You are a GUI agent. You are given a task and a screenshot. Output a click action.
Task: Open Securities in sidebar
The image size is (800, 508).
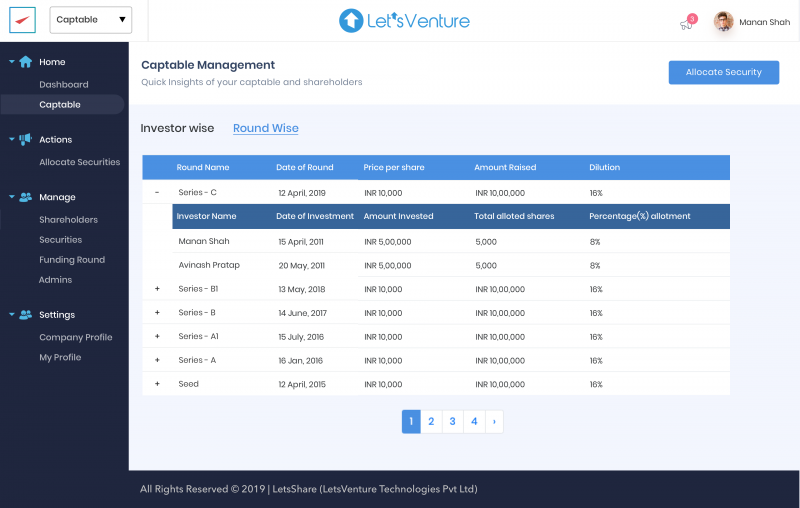61,240
